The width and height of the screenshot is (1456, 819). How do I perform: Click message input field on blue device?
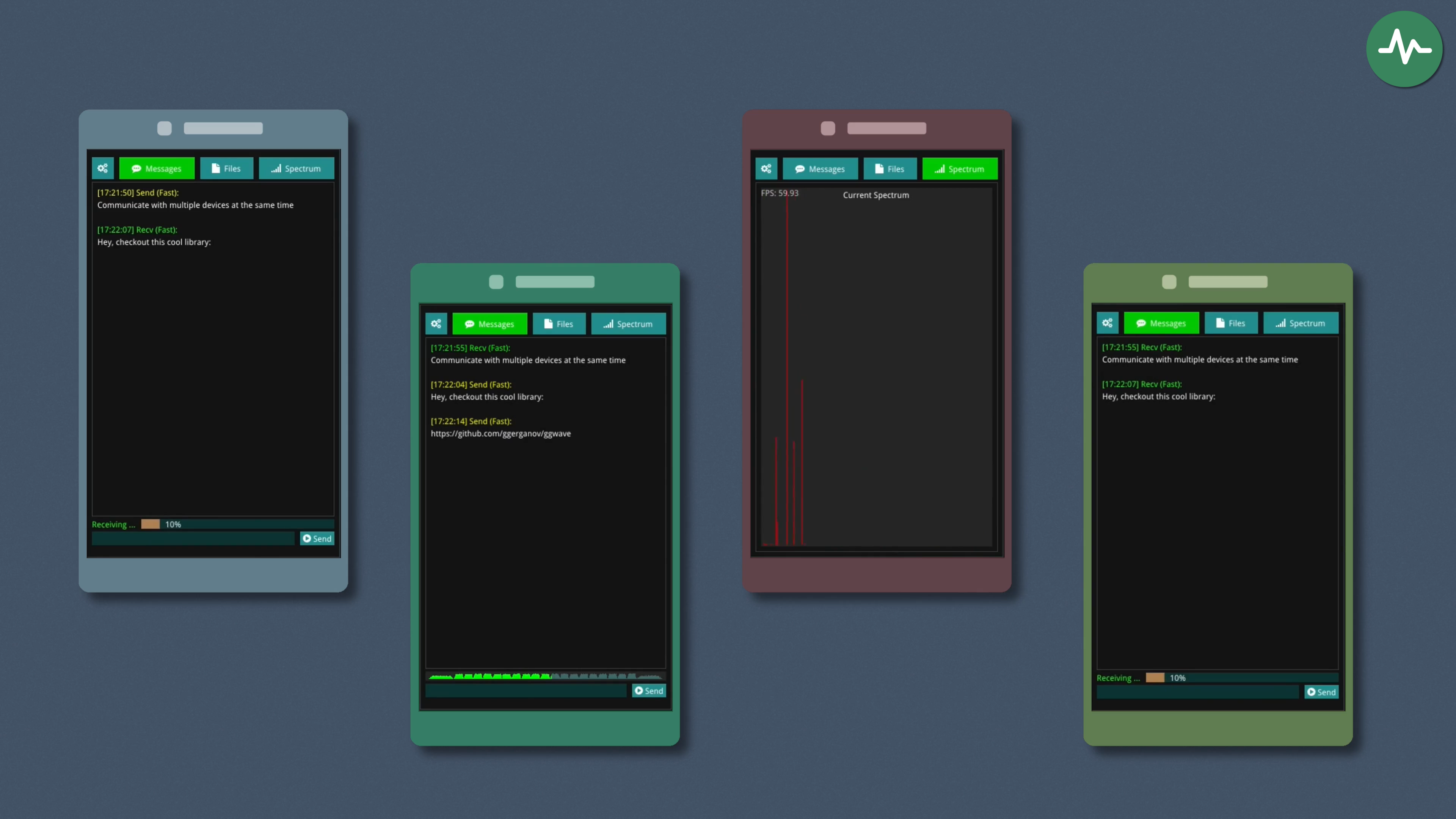(x=193, y=539)
